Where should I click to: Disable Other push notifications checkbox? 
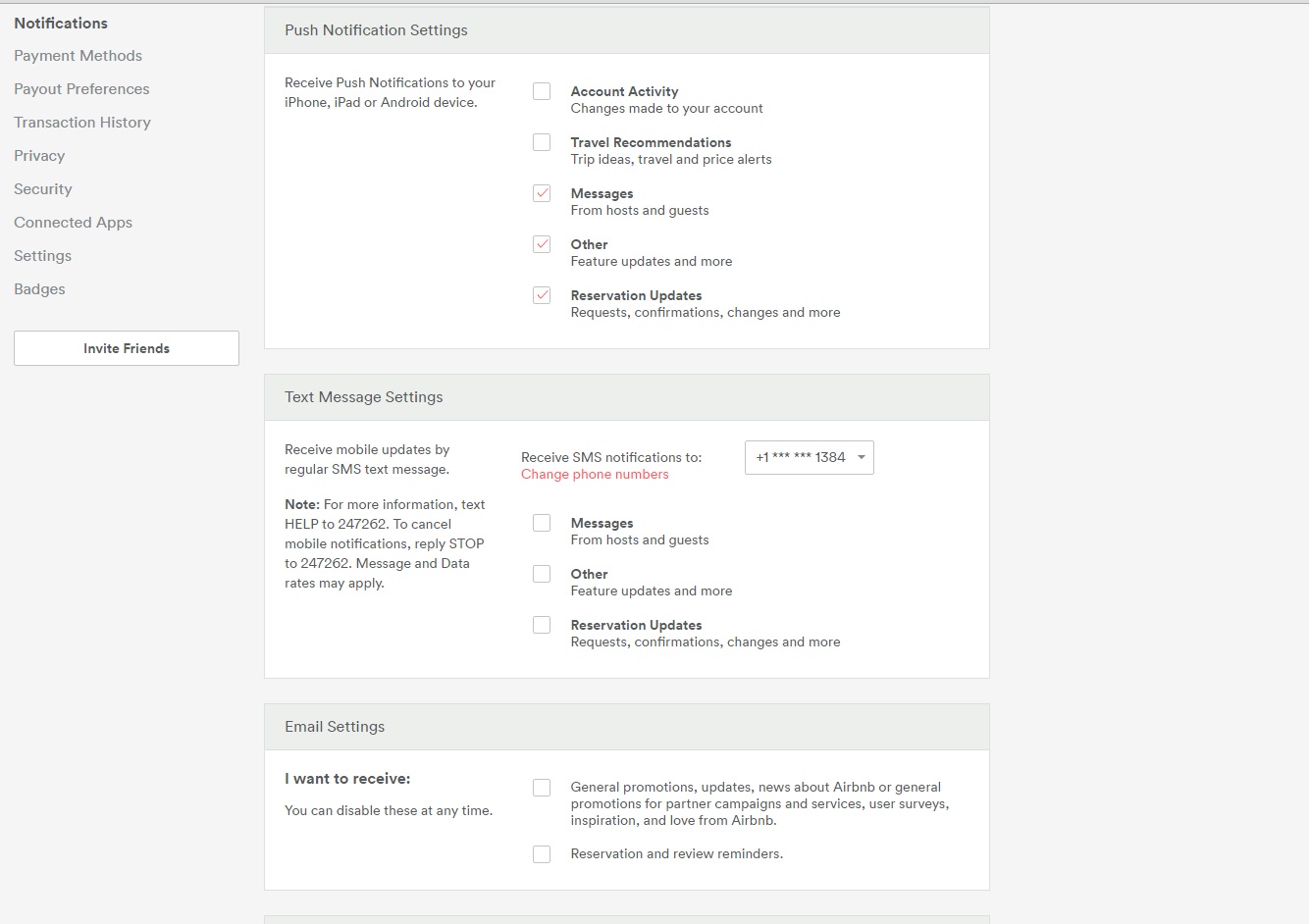(x=542, y=244)
